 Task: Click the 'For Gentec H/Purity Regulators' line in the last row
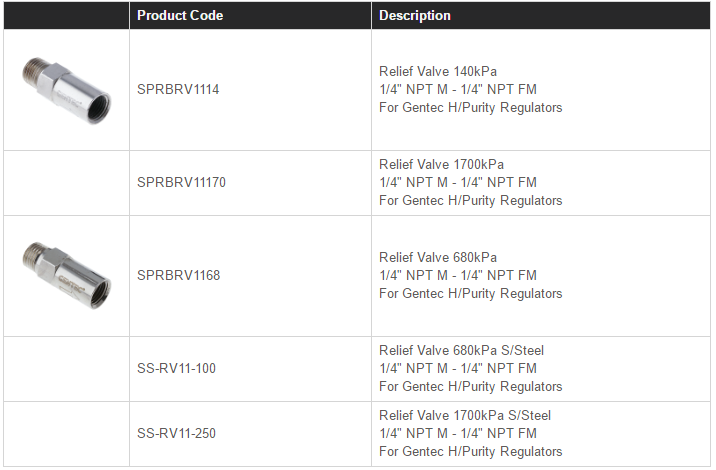(x=470, y=452)
